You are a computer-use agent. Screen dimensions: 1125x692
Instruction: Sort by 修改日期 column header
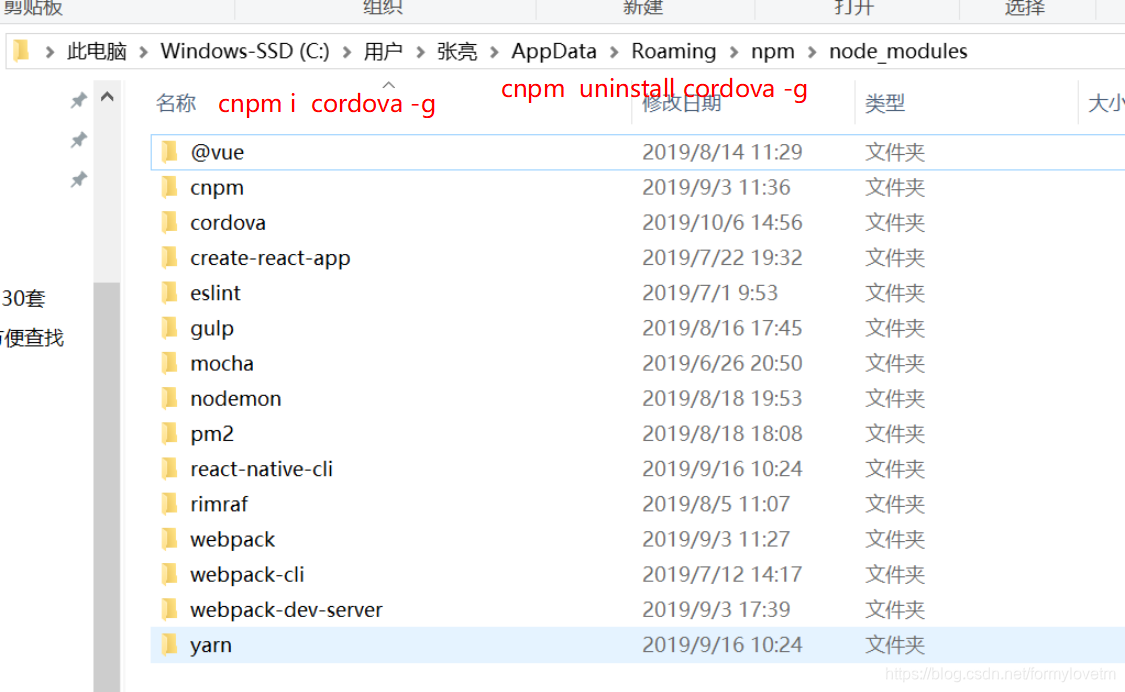pos(682,104)
